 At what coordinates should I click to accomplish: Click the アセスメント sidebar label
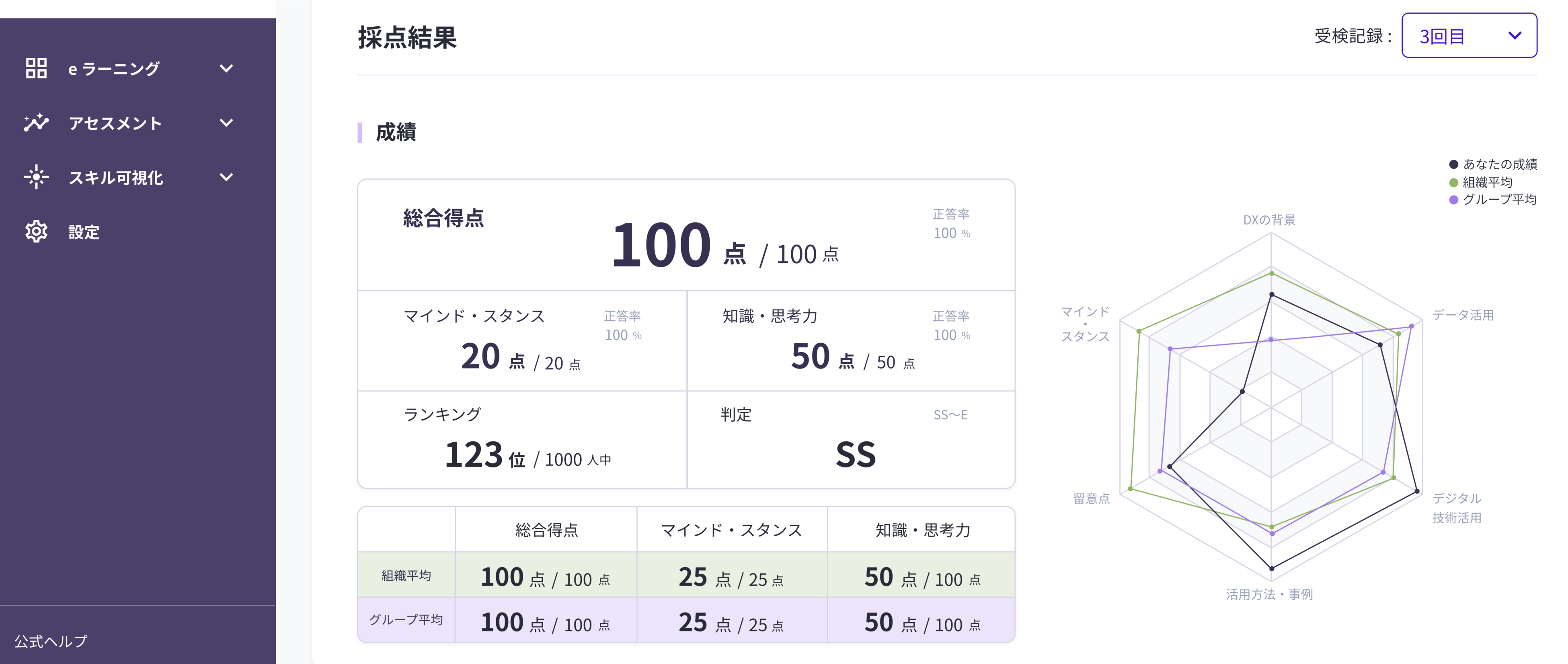[x=115, y=123]
